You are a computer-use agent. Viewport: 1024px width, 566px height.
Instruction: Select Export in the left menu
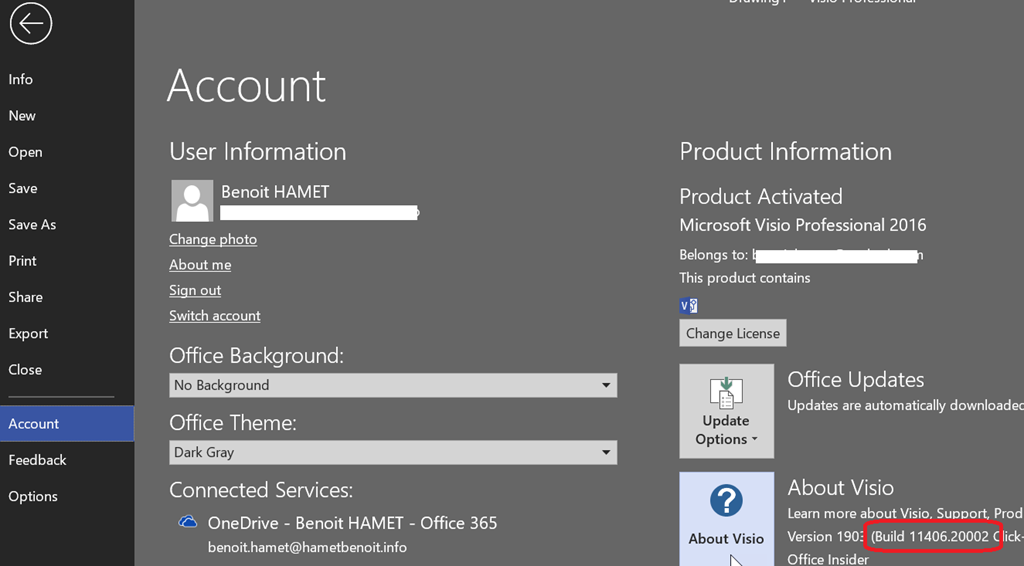(28, 333)
